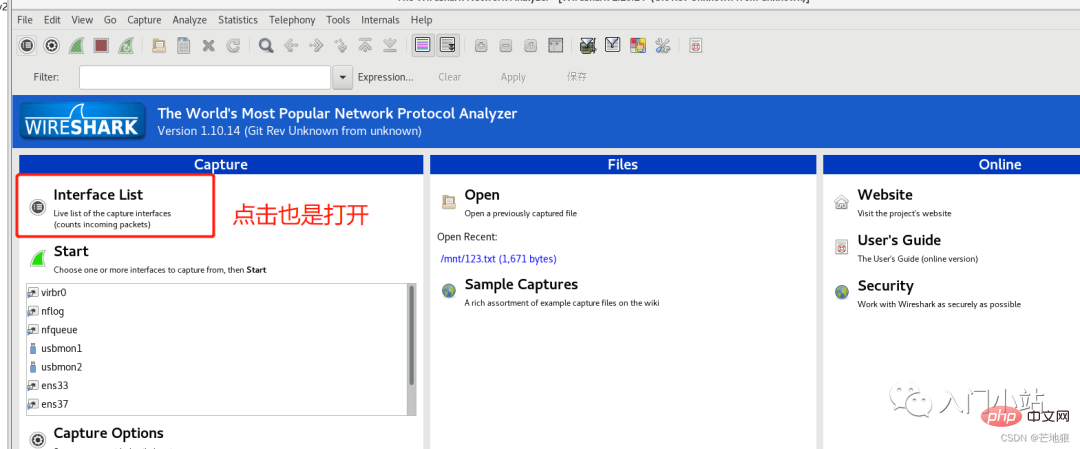Viewport: 1080px width, 449px height.
Task: Click the red stop capture icon
Action: point(101,46)
